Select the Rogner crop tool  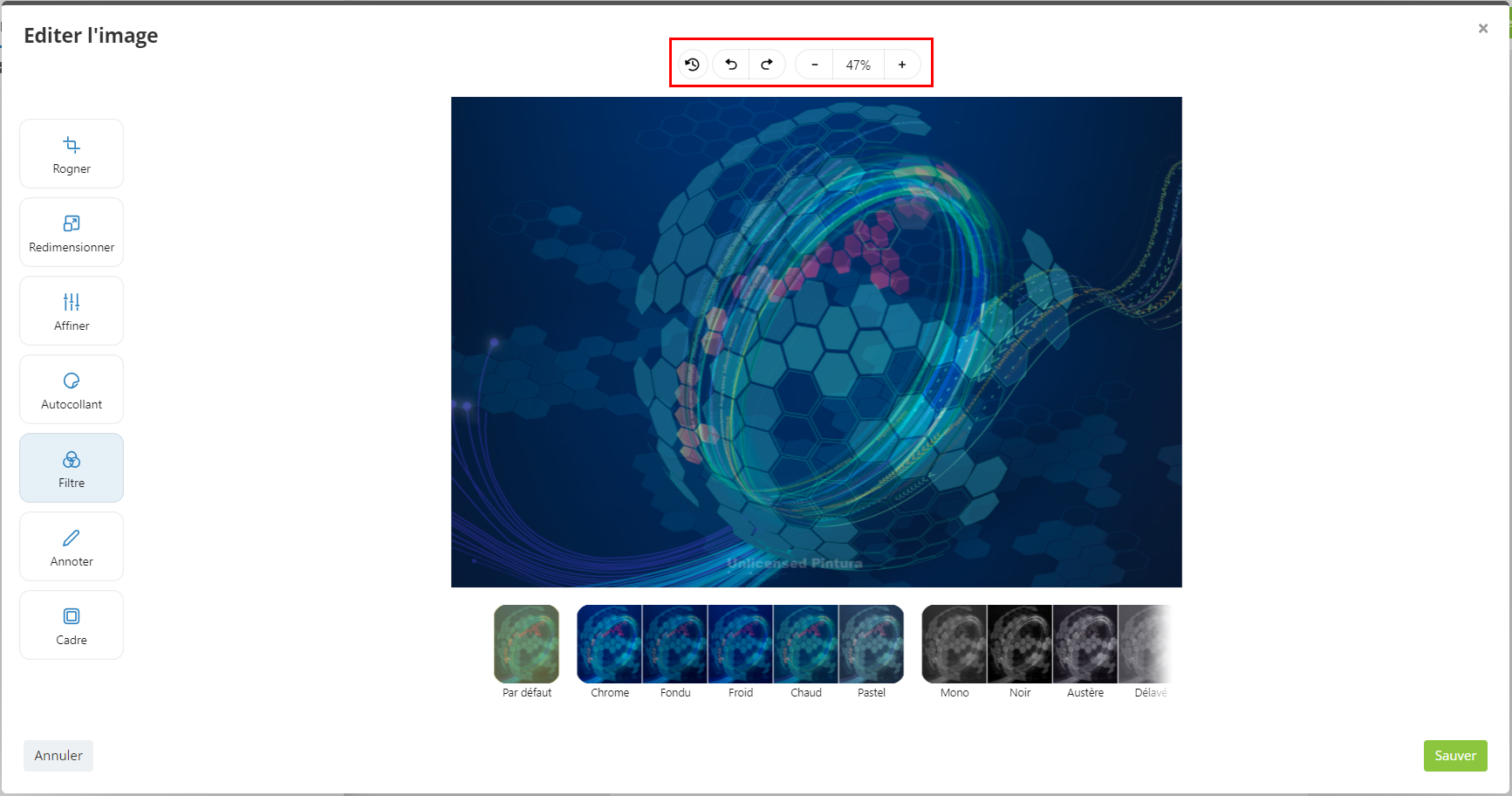(x=72, y=154)
